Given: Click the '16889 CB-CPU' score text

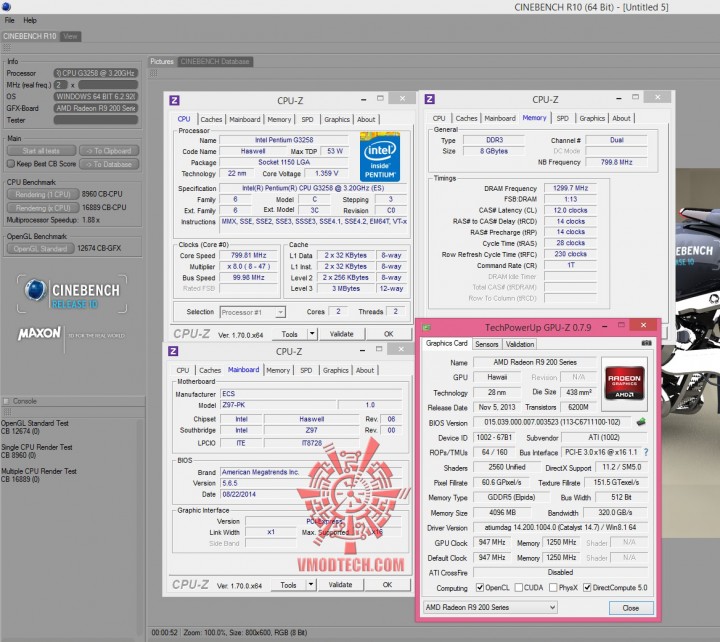Looking at the screenshot, I should coord(104,208).
